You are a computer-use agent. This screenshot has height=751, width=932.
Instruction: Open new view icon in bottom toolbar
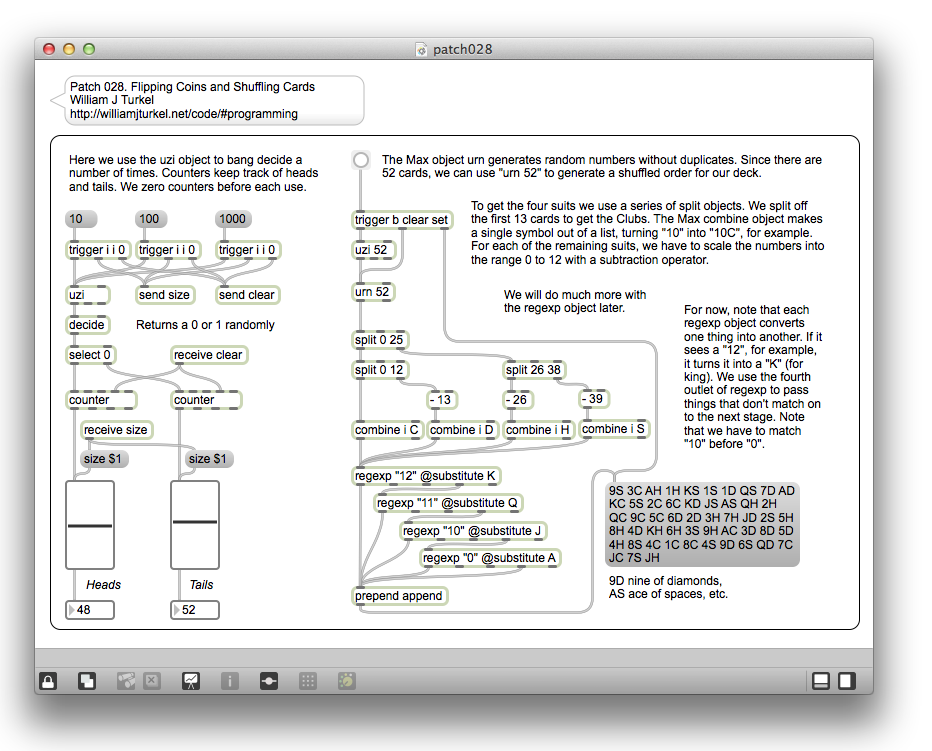point(87,681)
